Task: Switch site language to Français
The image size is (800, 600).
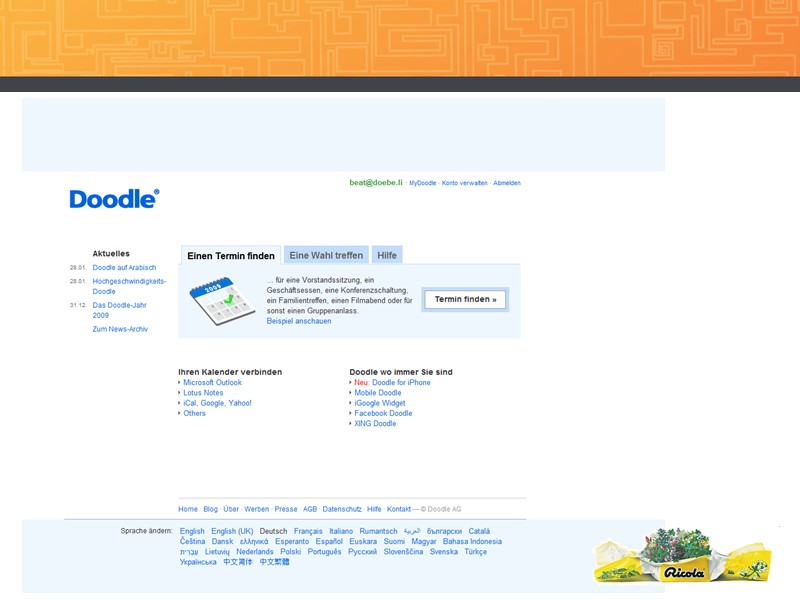Action: coord(308,531)
